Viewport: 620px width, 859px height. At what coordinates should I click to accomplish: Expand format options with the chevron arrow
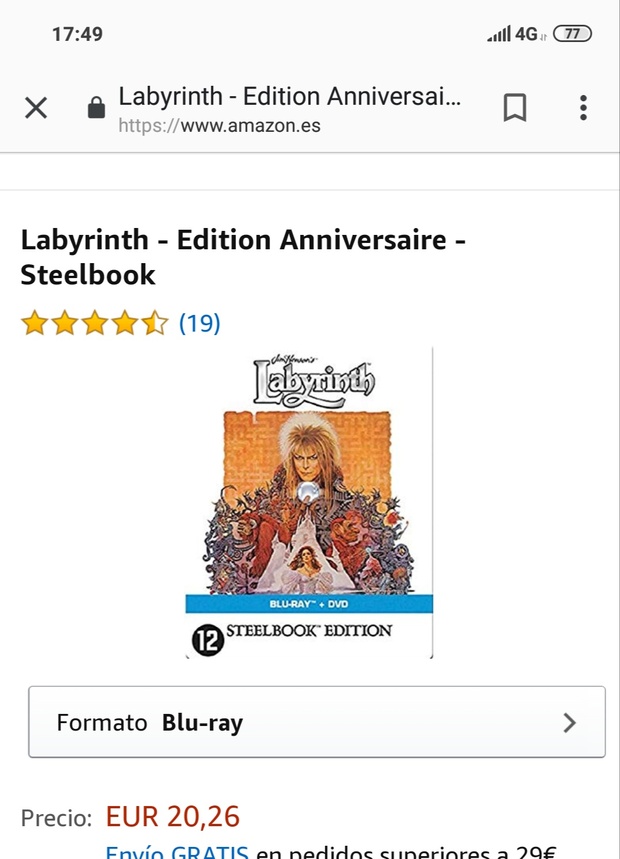570,722
